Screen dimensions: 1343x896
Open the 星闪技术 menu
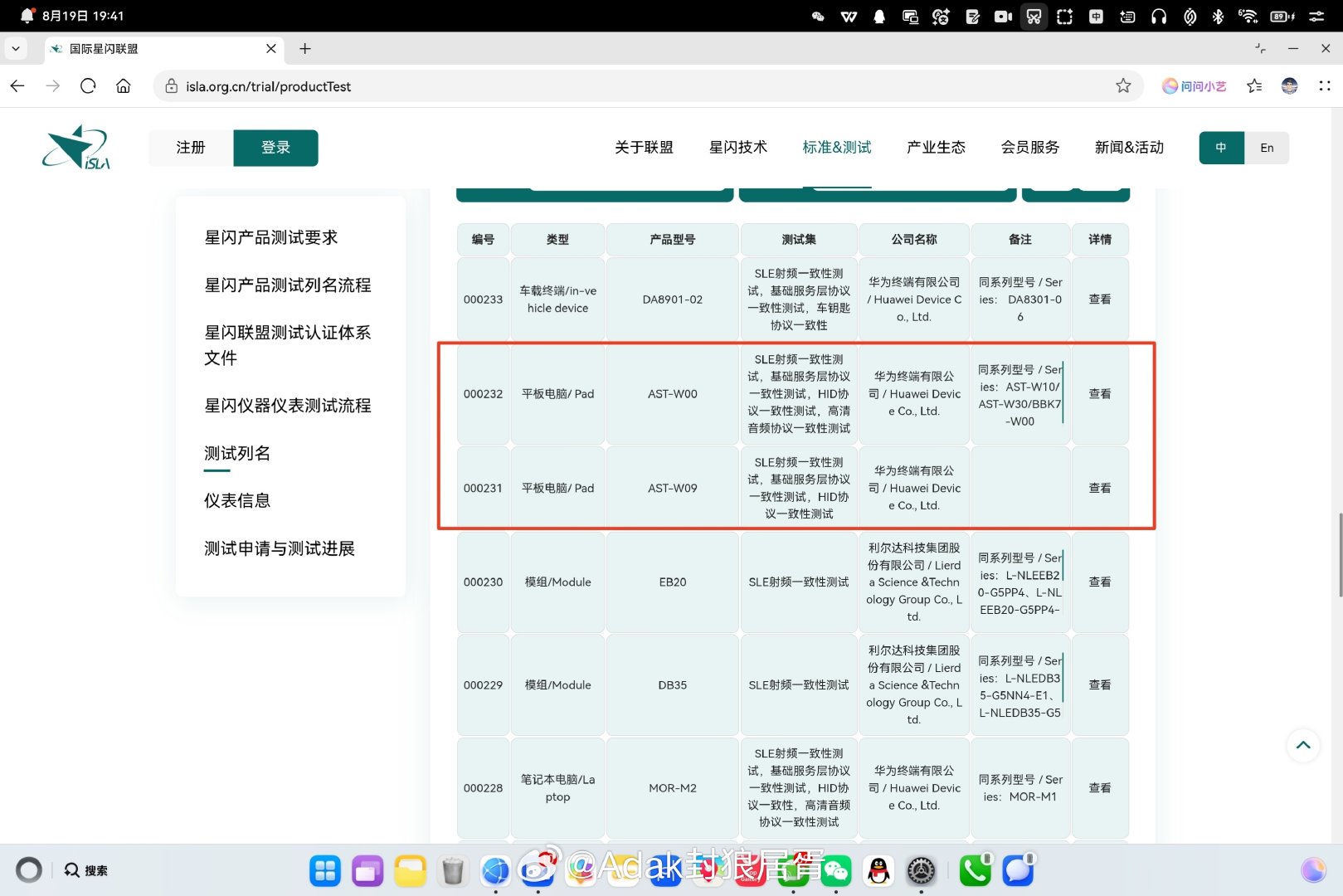click(x=738, y=148)
